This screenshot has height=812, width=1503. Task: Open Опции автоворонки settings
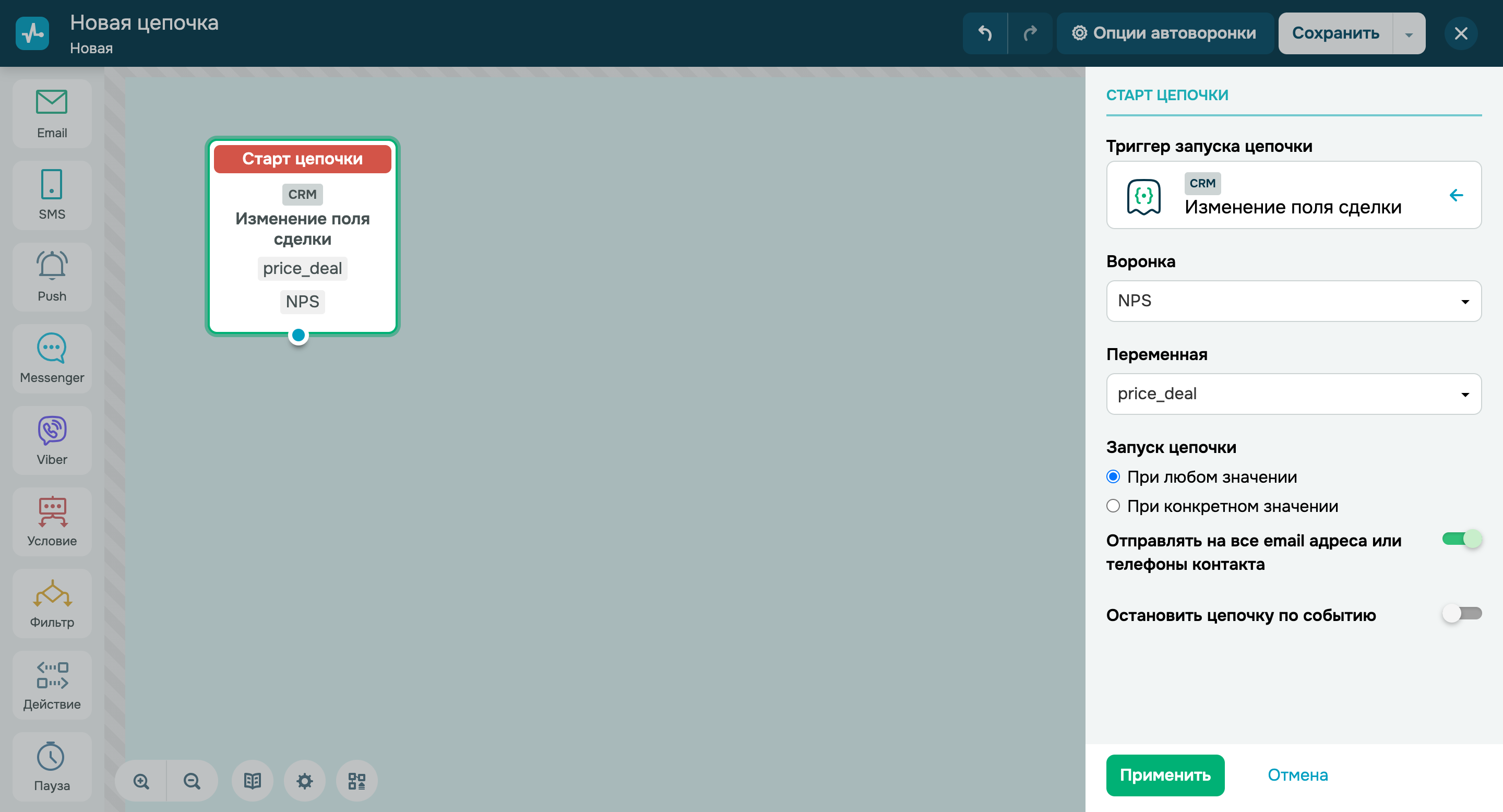[x=1165, y=33]
